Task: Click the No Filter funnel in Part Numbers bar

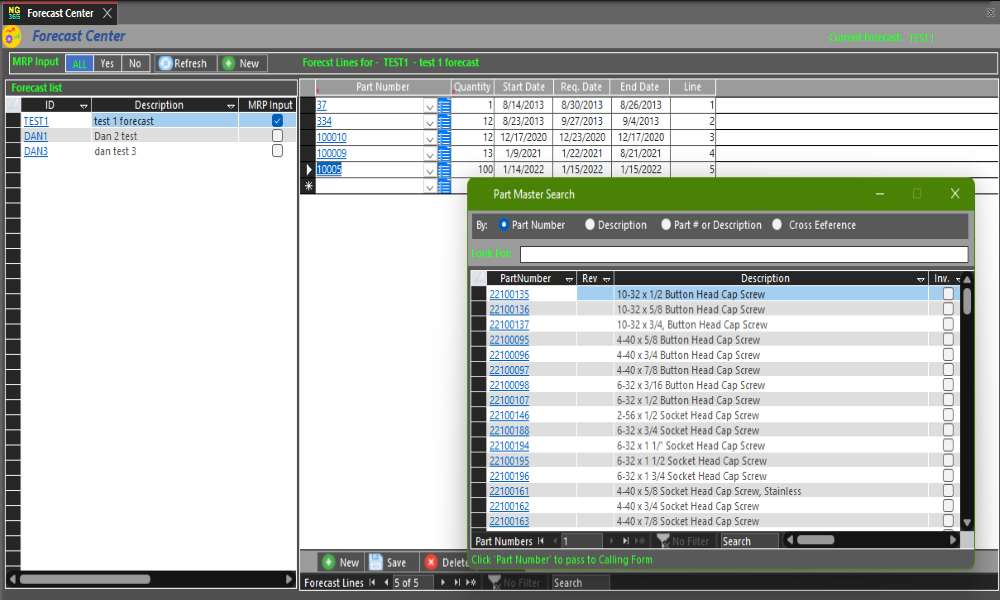Action: click(x=663, y=541)
